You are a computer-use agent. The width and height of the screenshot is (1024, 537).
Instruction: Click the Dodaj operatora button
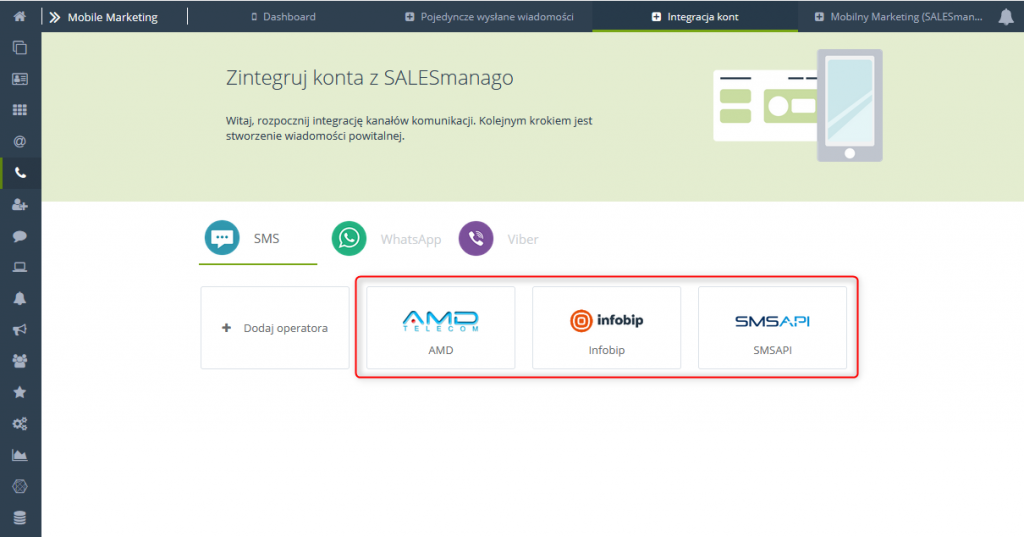click(275, 328)
